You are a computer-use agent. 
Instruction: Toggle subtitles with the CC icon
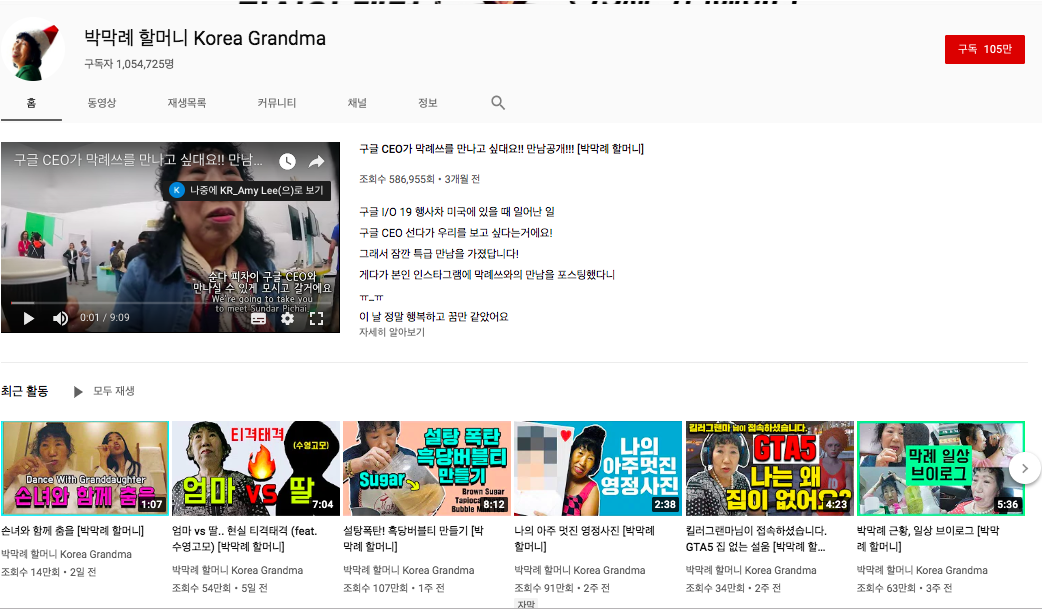click(258, 319)
